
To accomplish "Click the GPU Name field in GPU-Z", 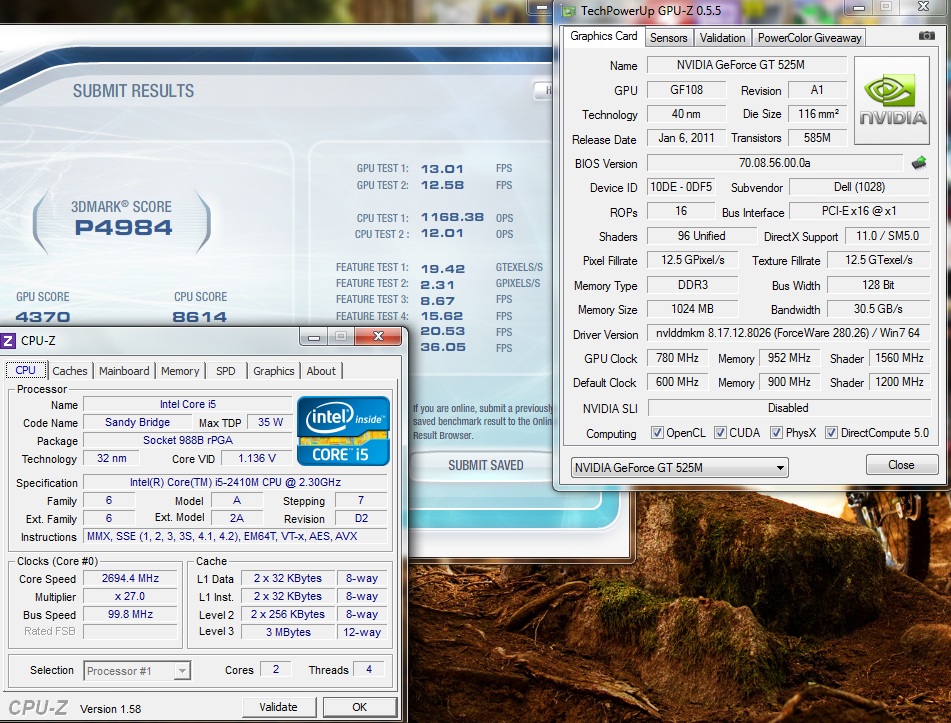I will [747, 65].
